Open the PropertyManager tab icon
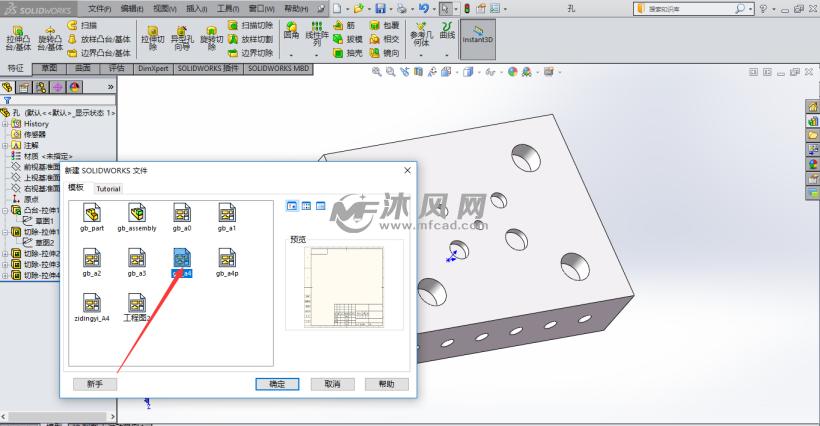This screenshot has width=820, height=426. pos(24,87)
